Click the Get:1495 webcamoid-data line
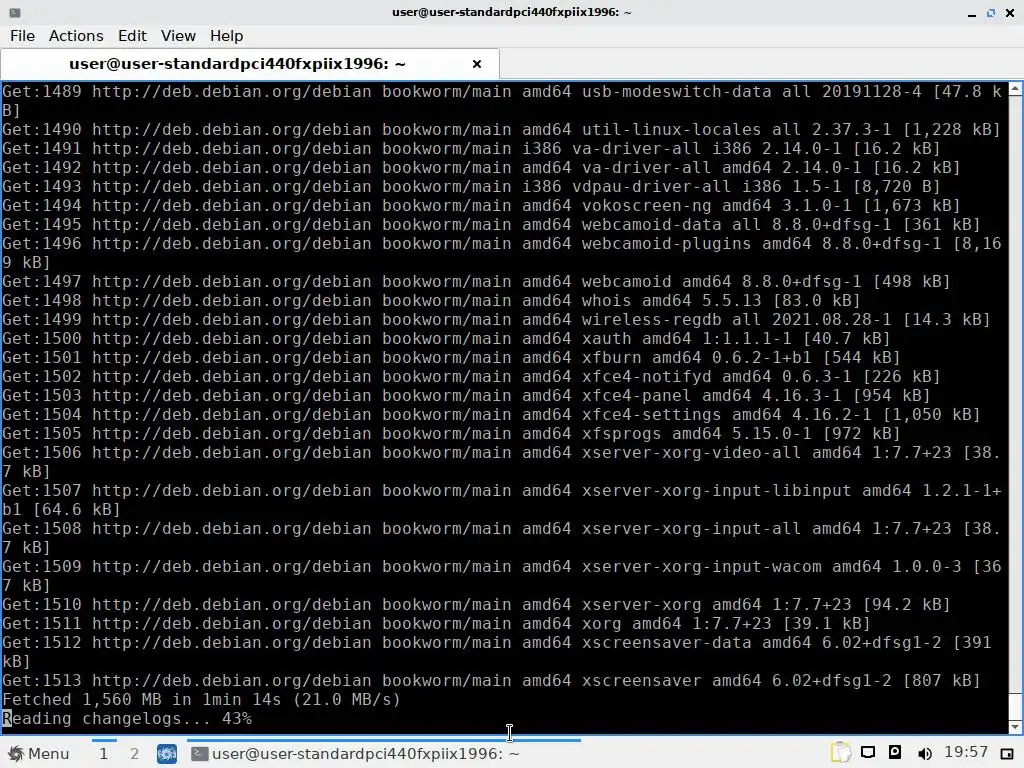Viewport: 1024px width, 768px height. [x=491, y=224]
